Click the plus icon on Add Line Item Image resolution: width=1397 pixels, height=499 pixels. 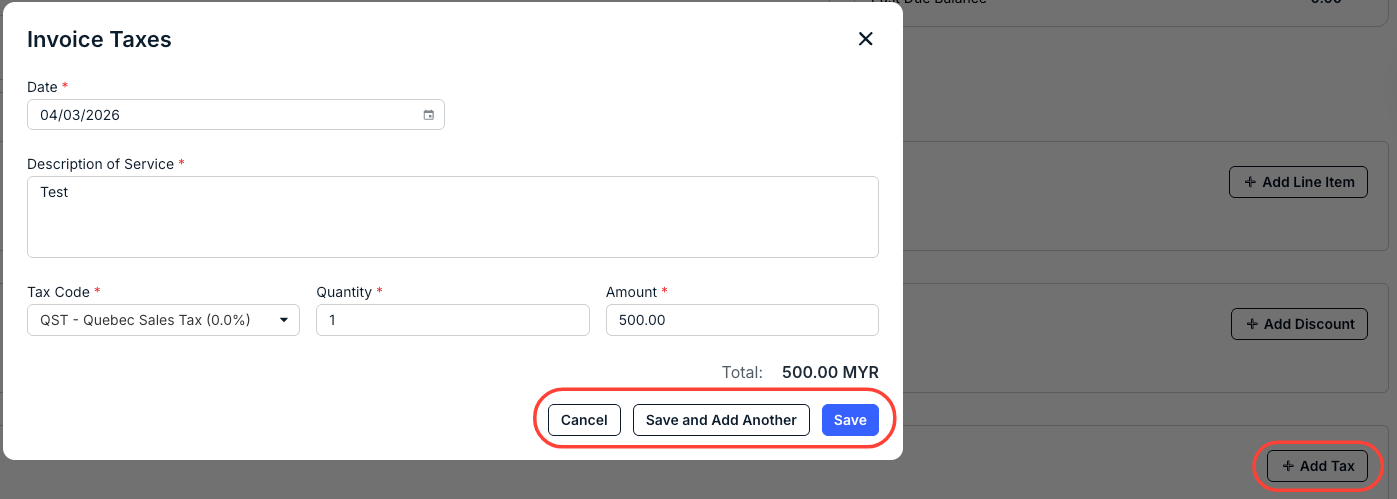pos(1250,182)
